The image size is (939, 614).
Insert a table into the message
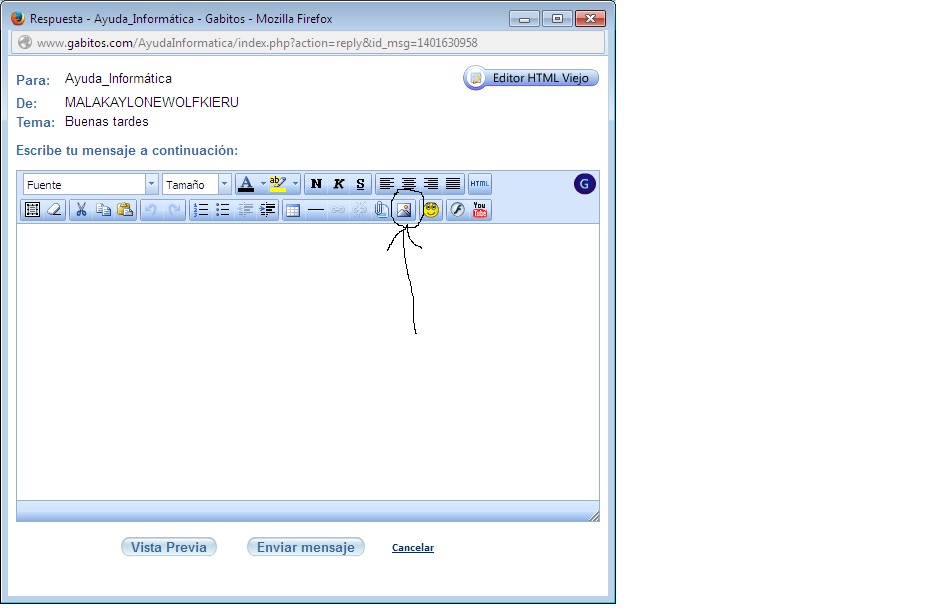click(293, 210)
